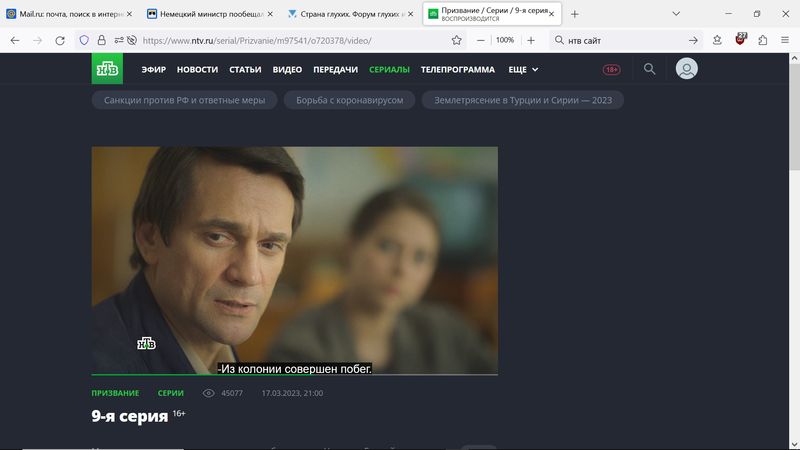Open the extensions puzzle icon

tap(763, 40)
